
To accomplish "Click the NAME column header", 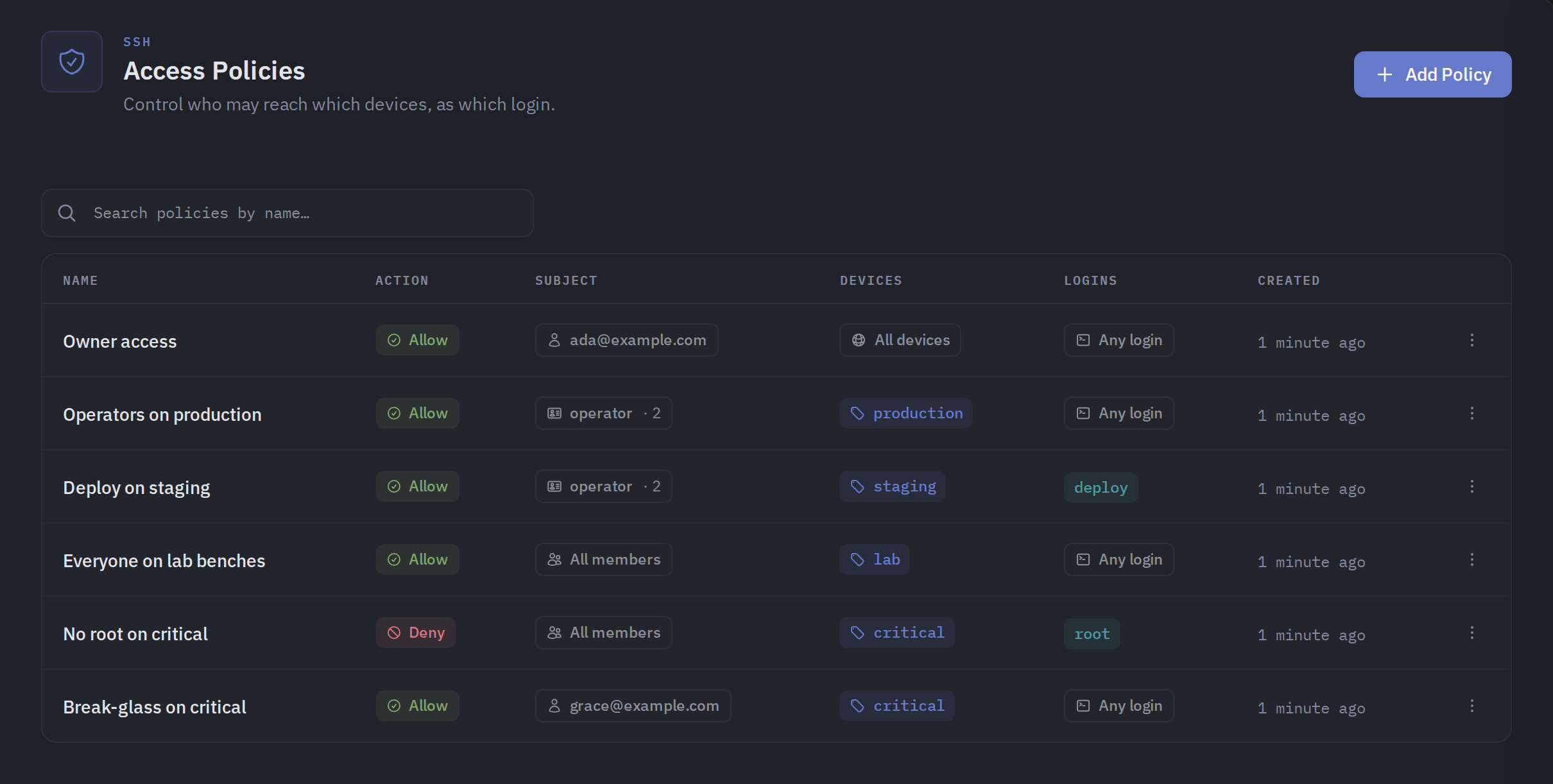I will point(81,280).
